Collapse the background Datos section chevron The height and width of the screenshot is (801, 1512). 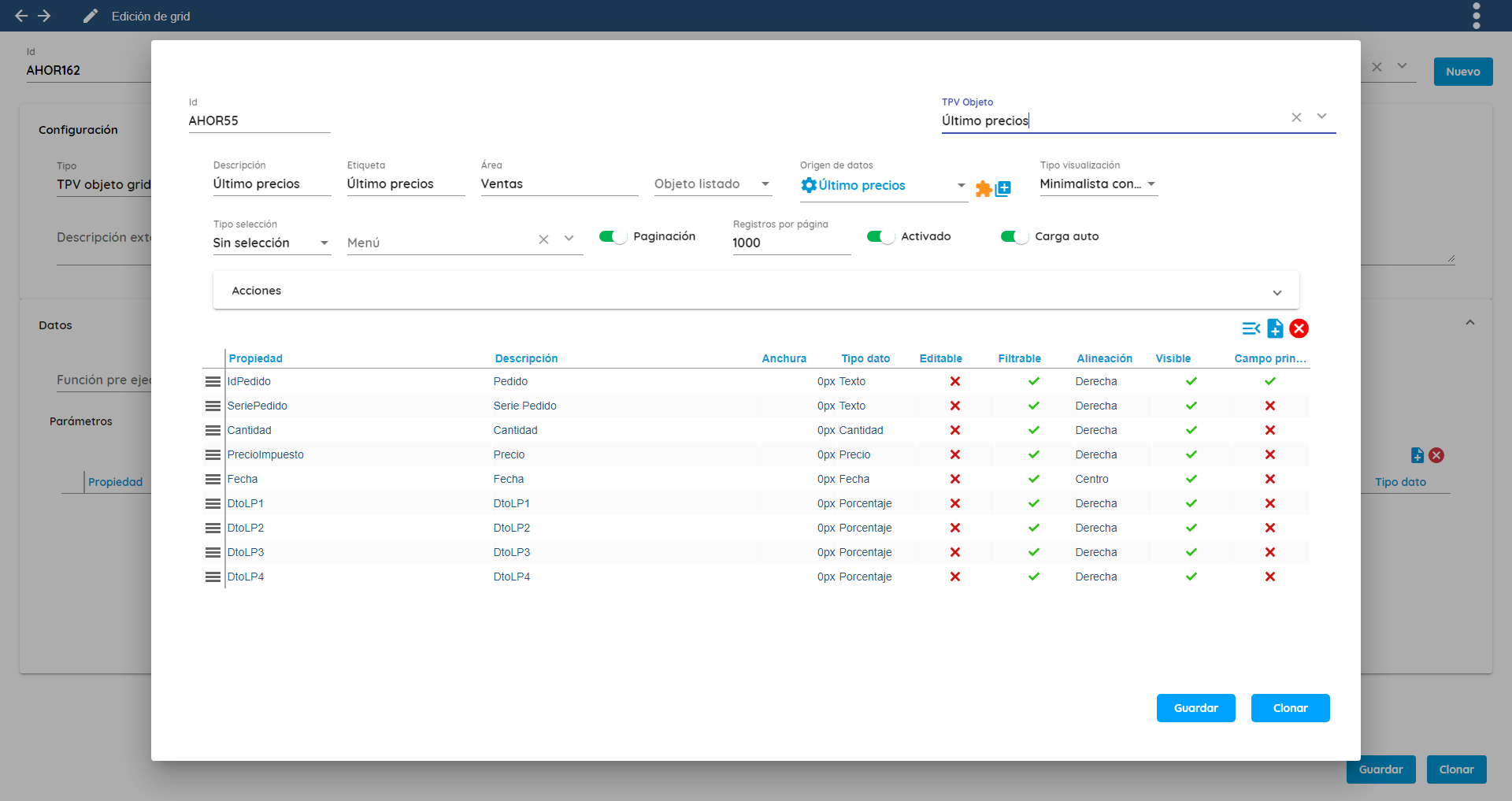[1470, 323]
